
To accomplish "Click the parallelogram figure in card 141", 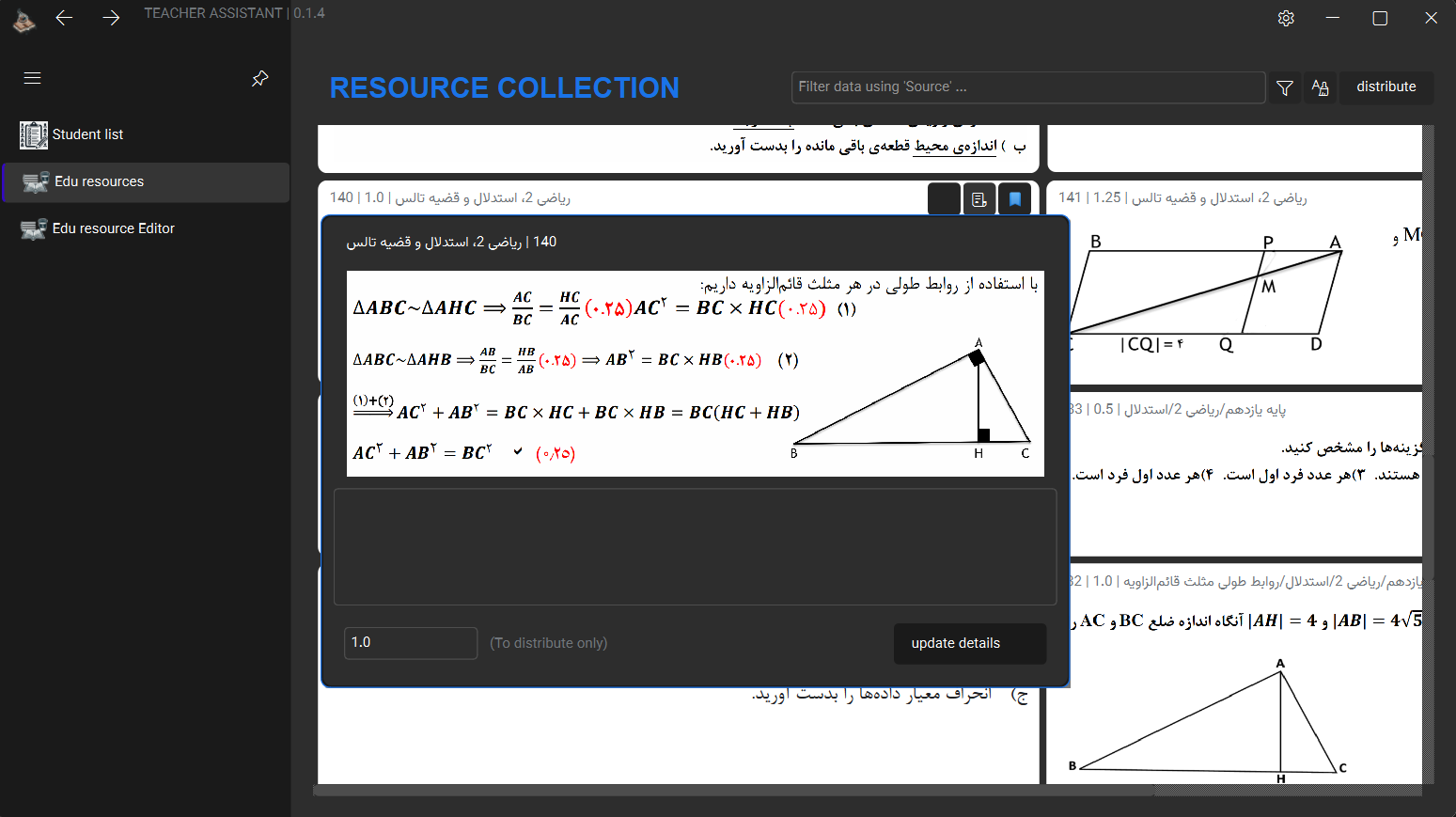I will pyautogui.click(x=1206, y=292).
